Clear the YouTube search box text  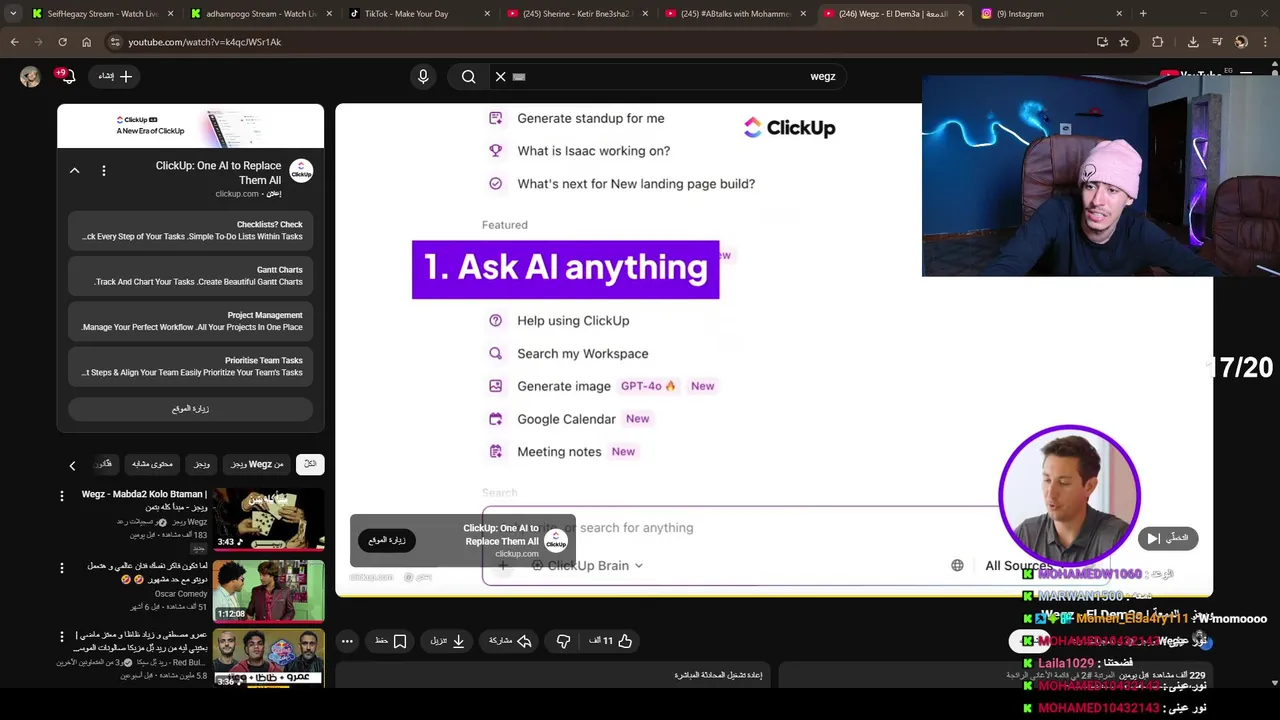click(501, 76)
